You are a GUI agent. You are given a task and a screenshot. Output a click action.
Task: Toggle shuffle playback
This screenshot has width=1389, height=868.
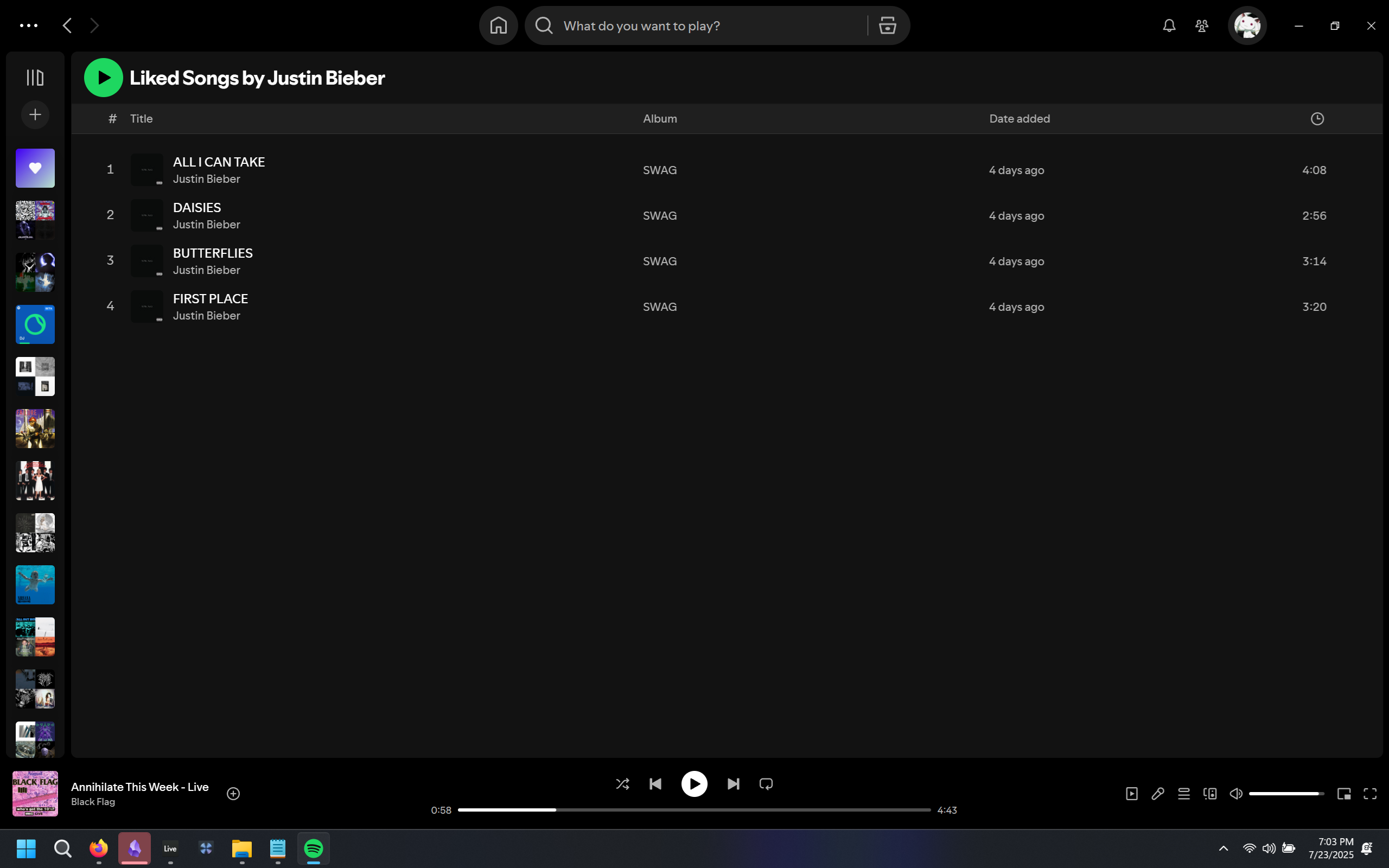(622, 783)
